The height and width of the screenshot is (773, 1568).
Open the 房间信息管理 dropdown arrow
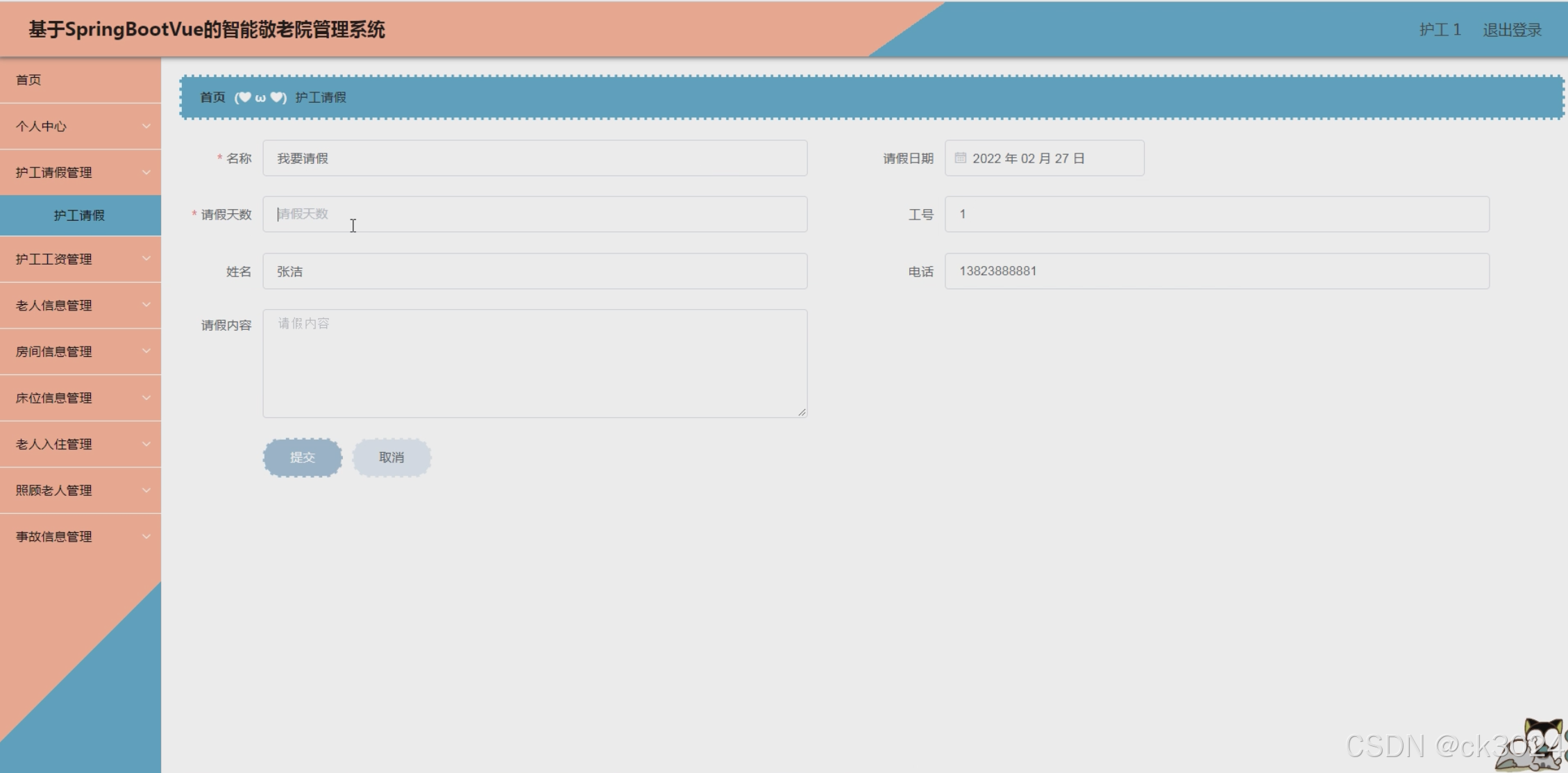(x=146, y=351)
